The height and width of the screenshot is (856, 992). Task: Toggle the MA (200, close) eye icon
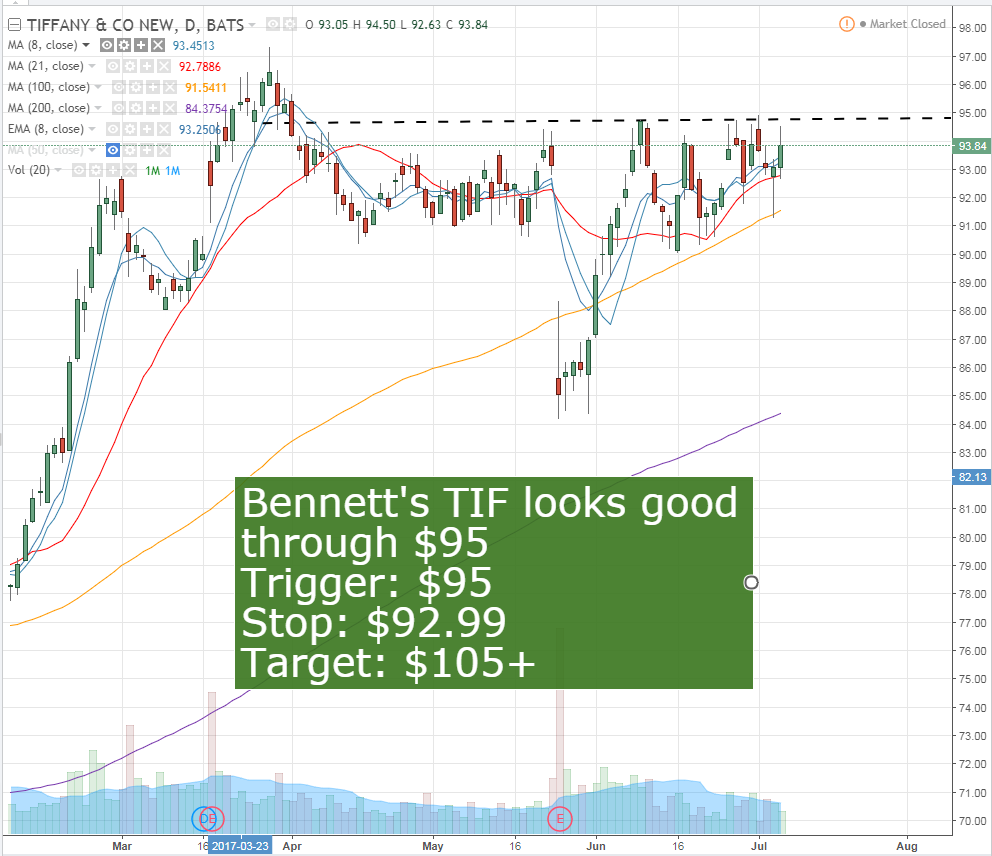point(118,108)
